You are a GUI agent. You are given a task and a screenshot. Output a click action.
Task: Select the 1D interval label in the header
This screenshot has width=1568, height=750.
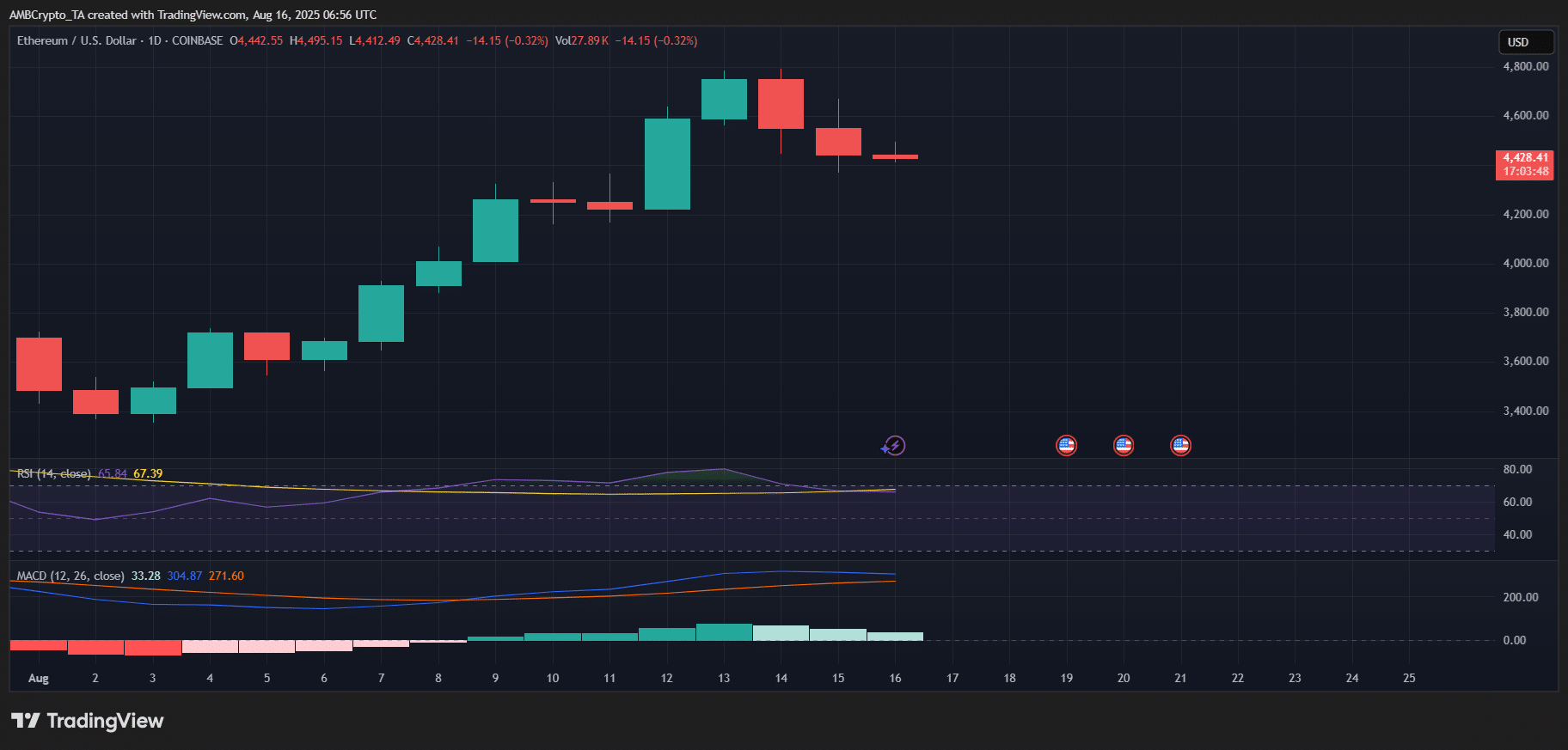point(155,40)
